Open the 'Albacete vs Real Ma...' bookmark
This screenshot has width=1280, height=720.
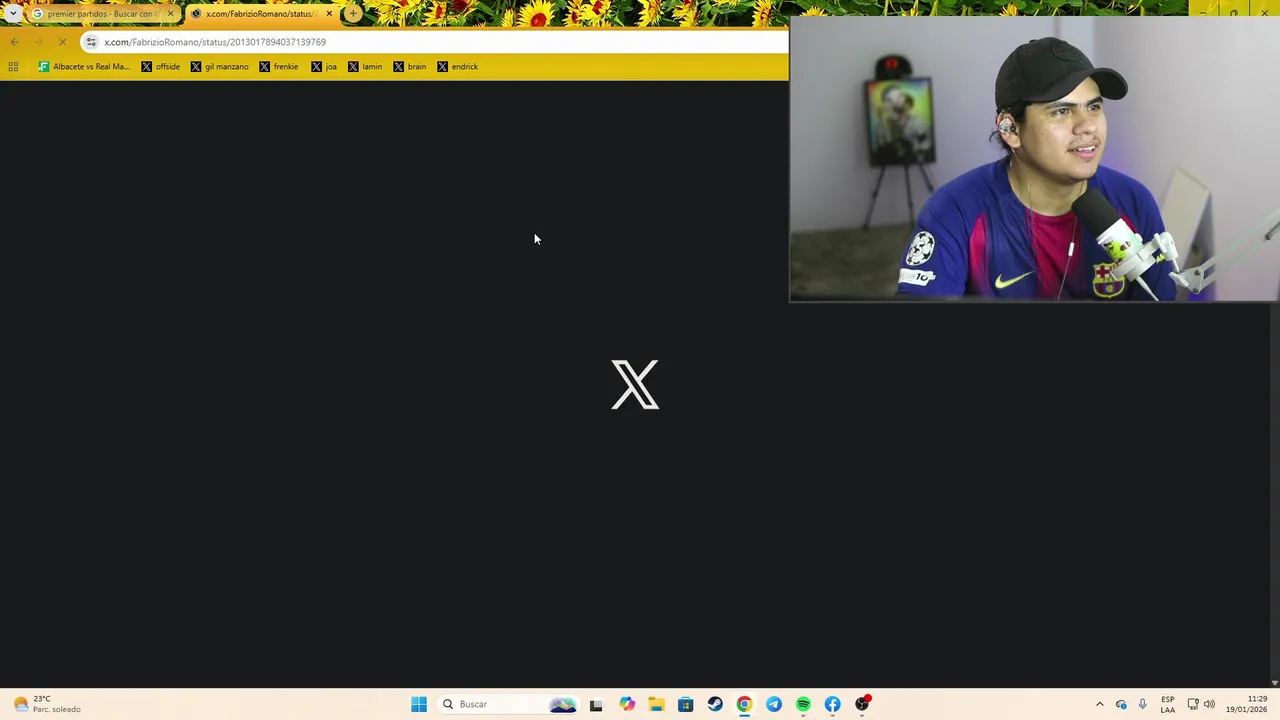pos(84,67)
